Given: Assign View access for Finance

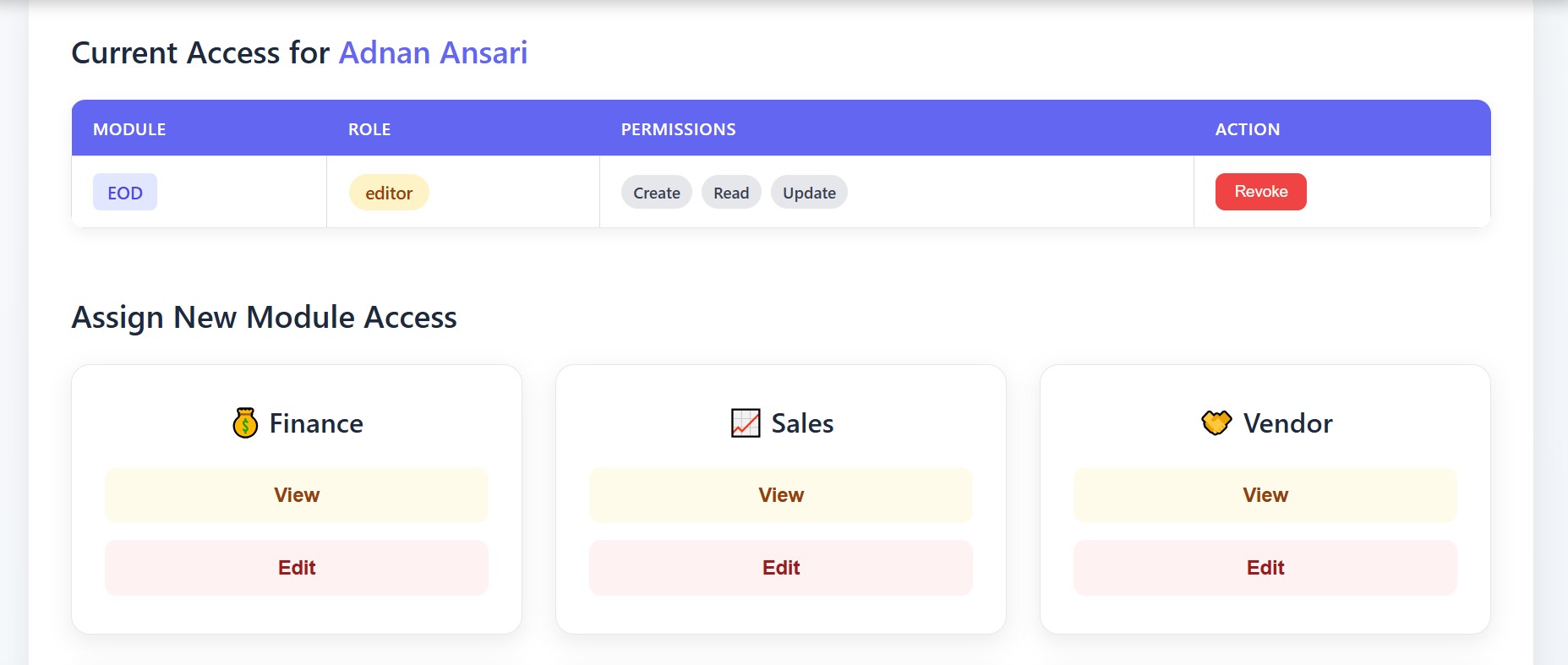Looking at the screenshot, I should coord(297,495).
